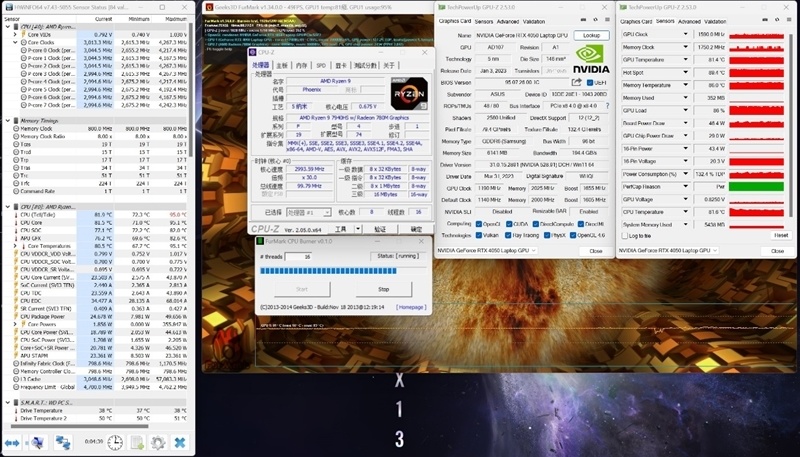The height and width of the screenshot is (457, 800).
Task: Click CPU-Z title bar app icon
Action: [x=253, y=52]
